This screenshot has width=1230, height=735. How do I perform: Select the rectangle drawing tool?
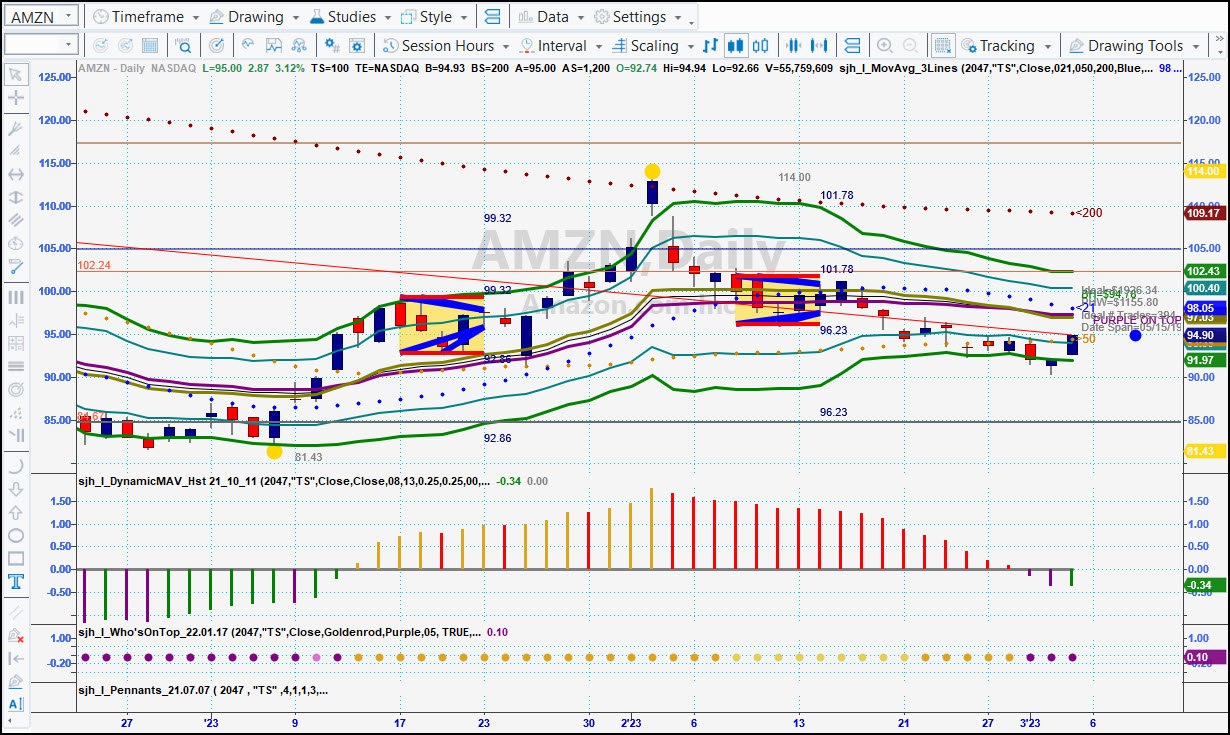16,559
